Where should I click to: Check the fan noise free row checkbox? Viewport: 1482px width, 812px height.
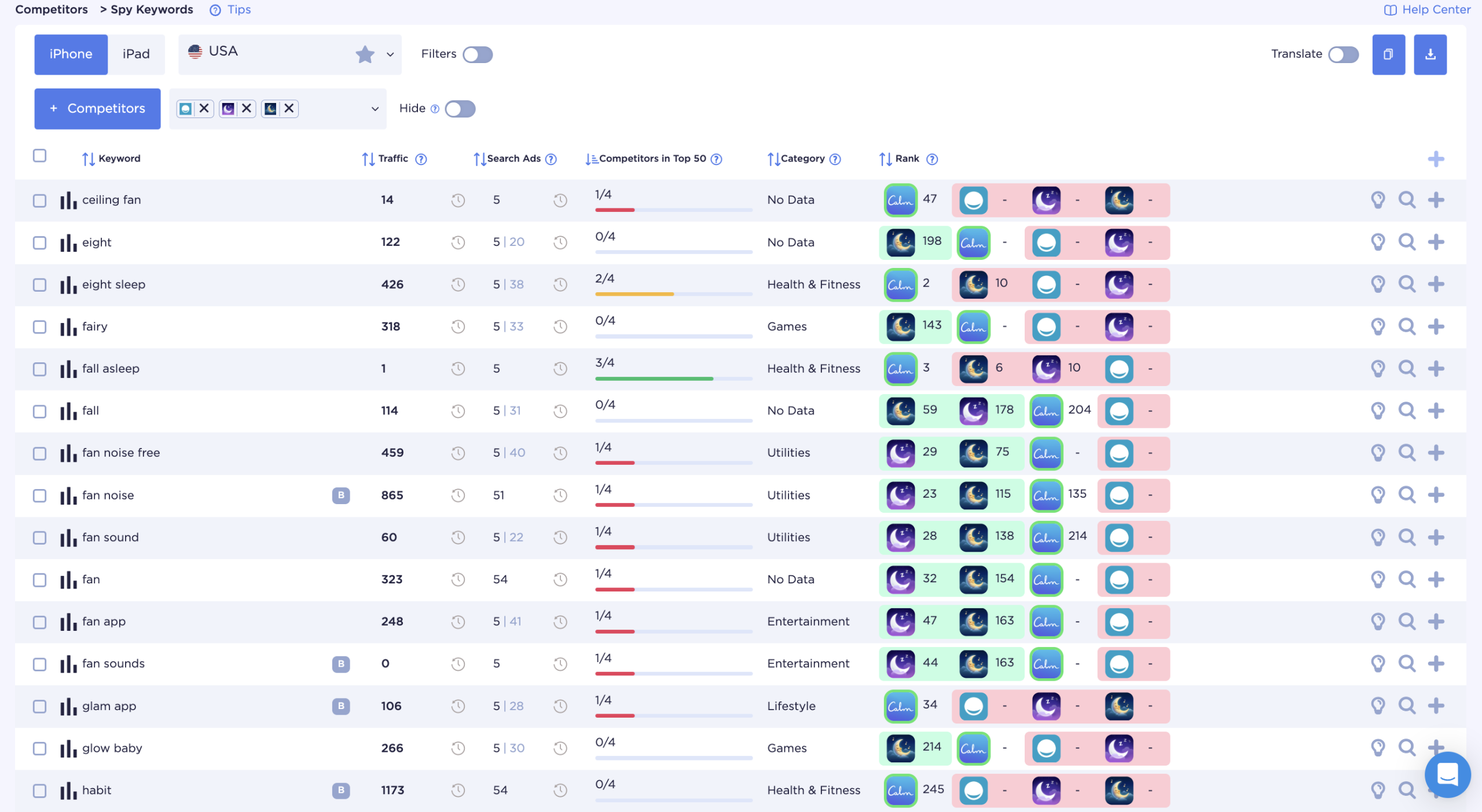(x=39, y=453)
